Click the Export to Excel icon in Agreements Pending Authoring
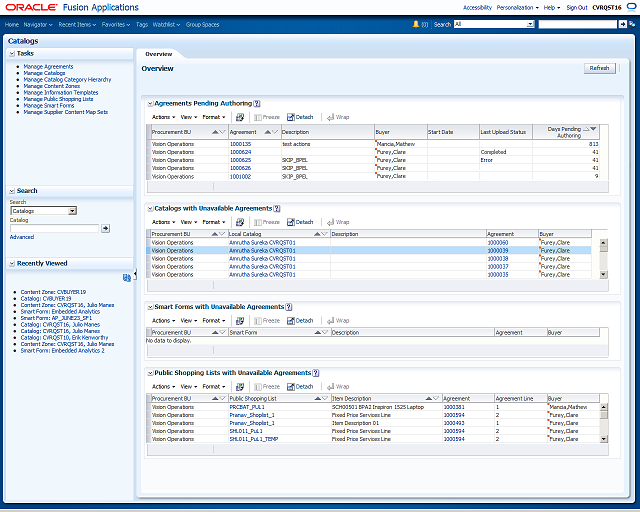 [240, 117]
